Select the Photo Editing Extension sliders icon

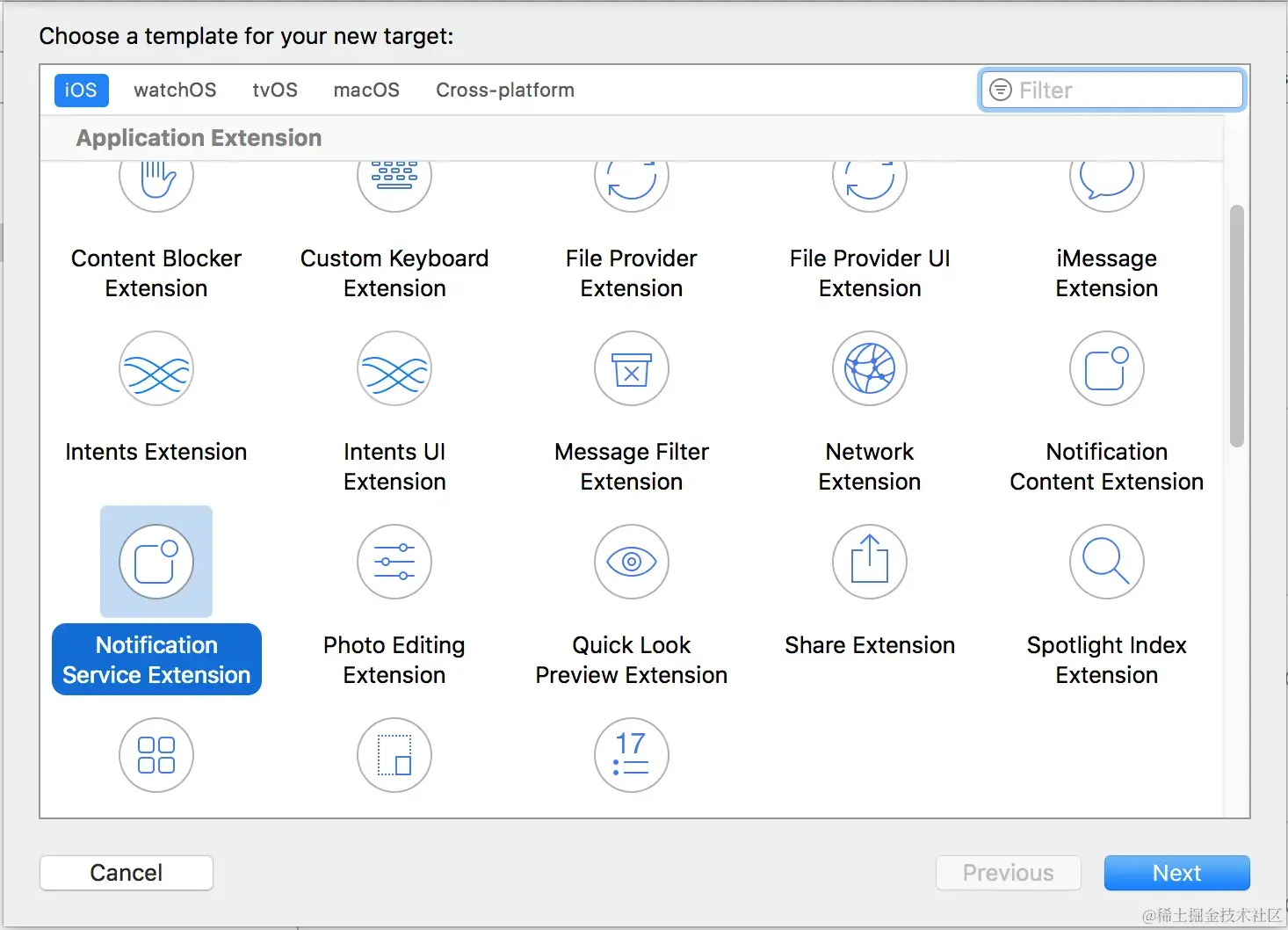tap(394, 562)
